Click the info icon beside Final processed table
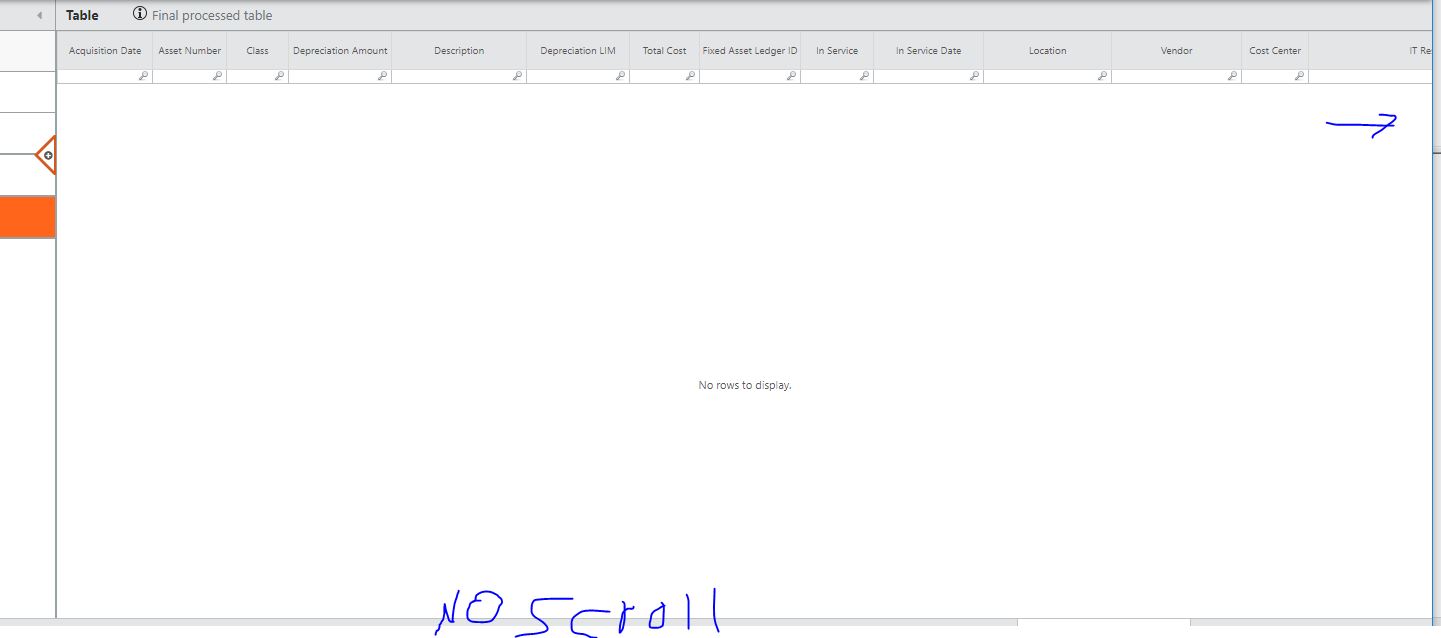 point(140,14)
